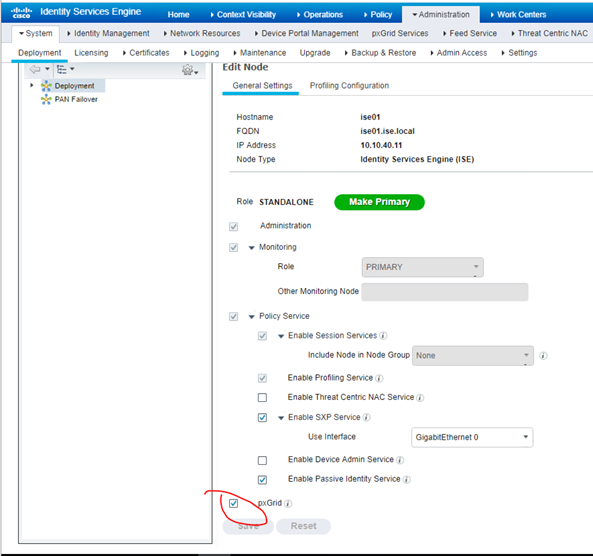Open the Home menu
593x556 pixels.
pyautogui.click(x=179, y=14)
